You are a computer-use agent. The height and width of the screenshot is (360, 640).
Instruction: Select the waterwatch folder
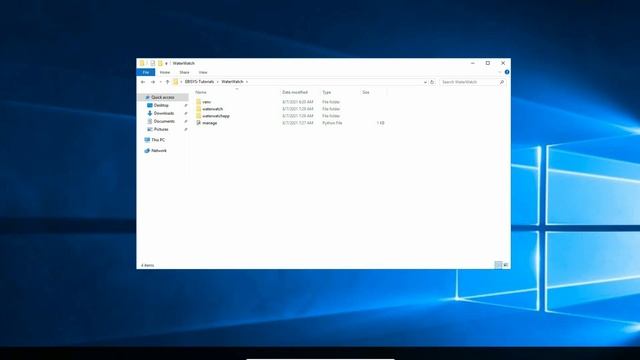point(213,109)
